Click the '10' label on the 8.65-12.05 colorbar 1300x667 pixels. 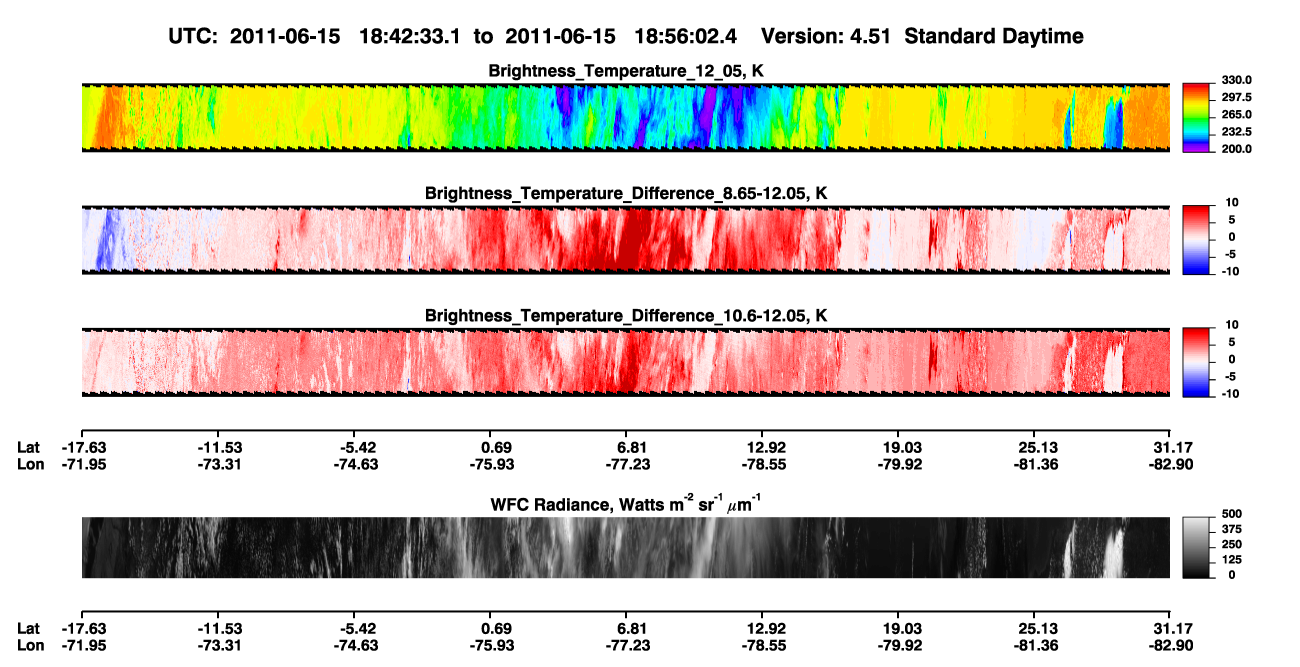[x=1234, y=201]
